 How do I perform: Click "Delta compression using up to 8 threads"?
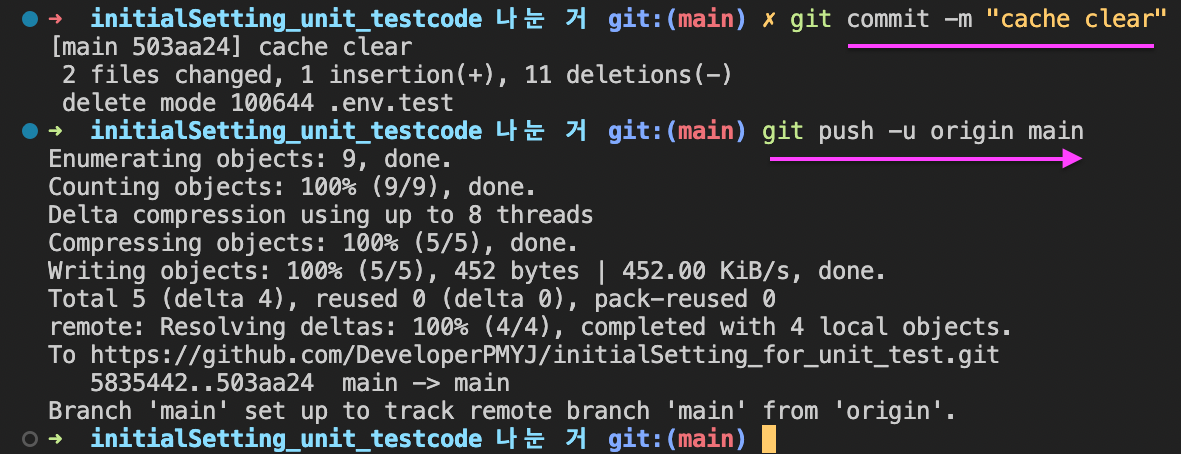pos(321,215)
